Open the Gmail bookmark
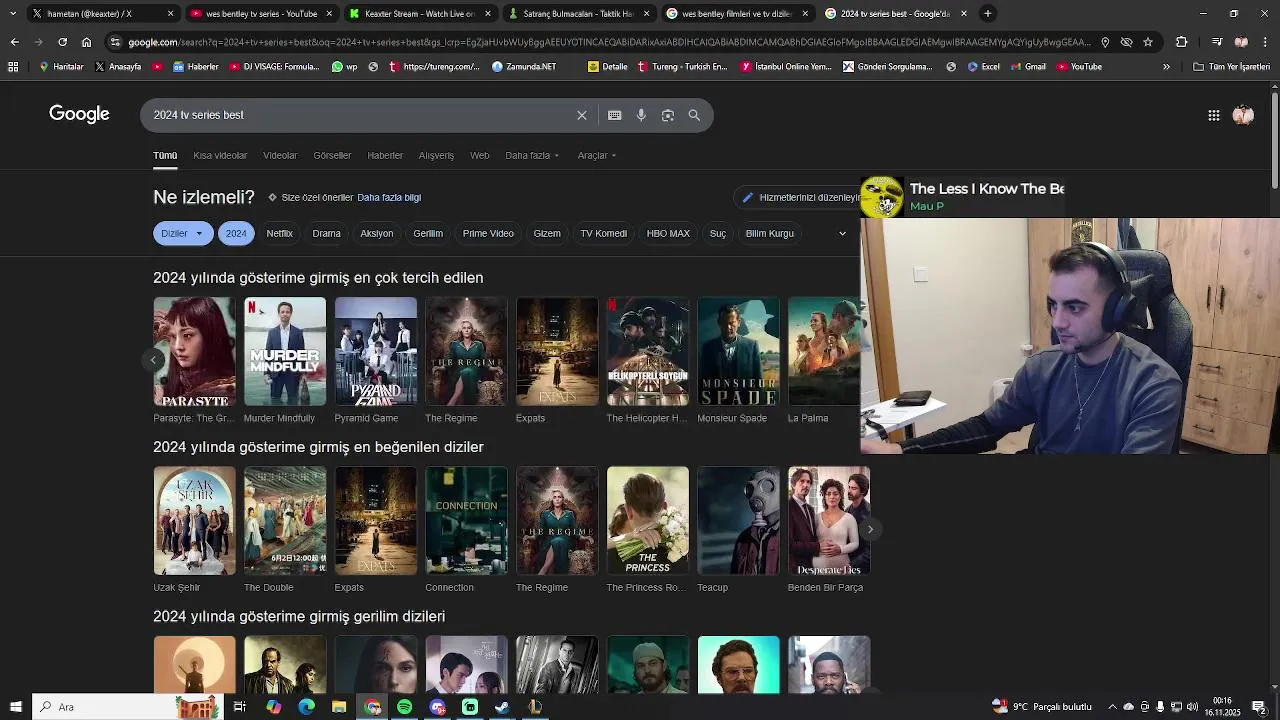The height and width of the screenshot is (720, 1280). tap(1028, 67)
